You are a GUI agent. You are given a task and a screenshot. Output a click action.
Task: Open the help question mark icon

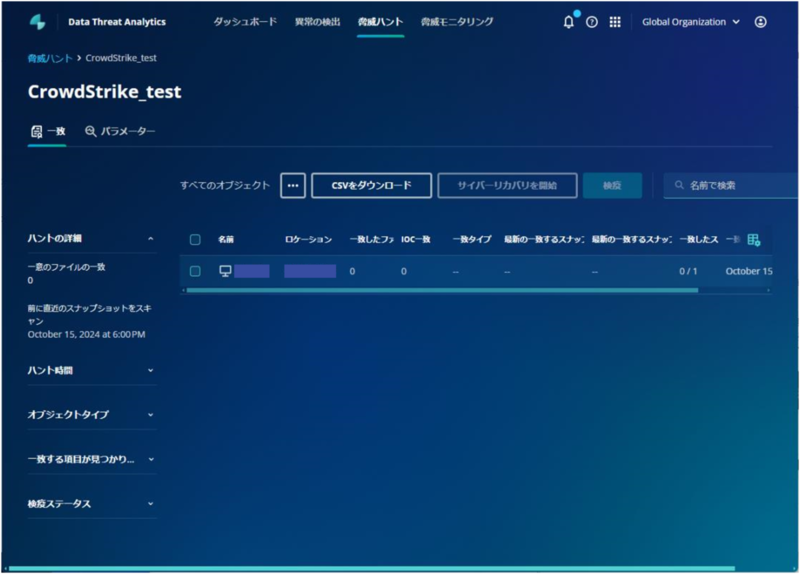tap(592, 22)
